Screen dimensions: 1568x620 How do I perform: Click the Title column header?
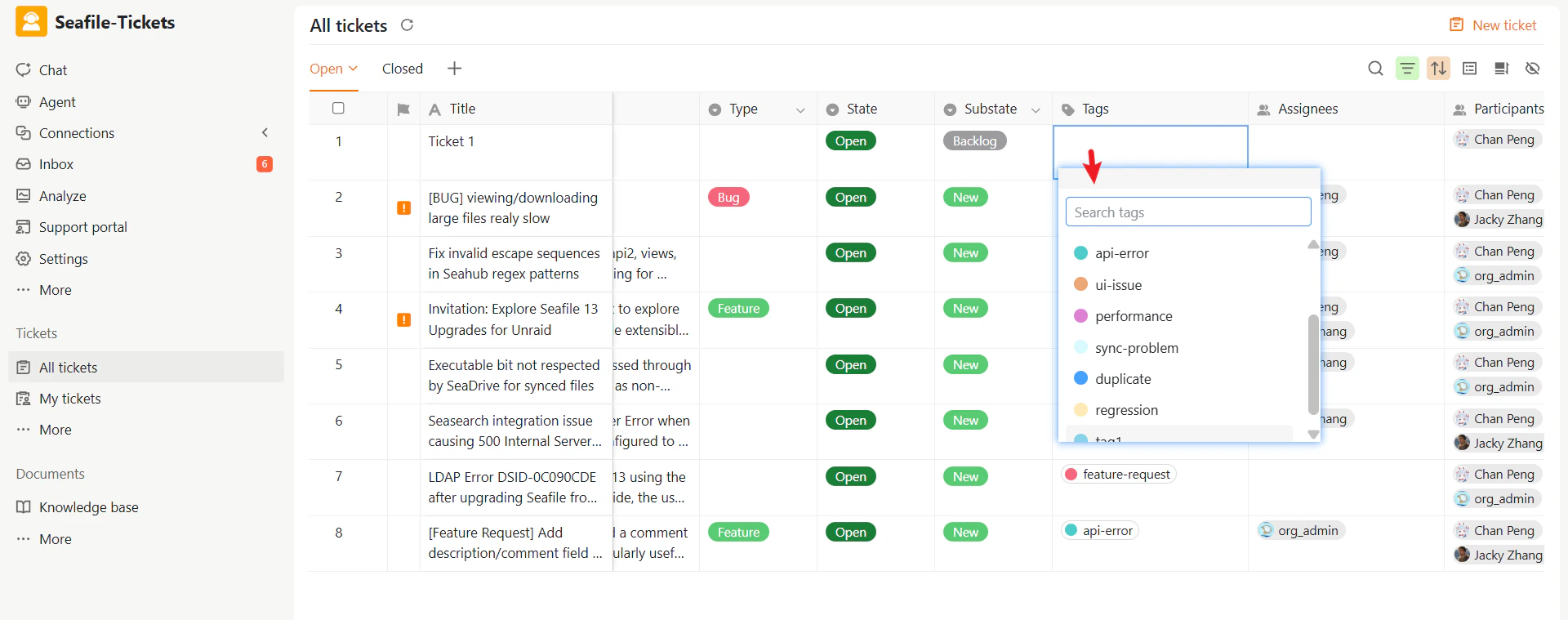click(x=516, y=109)
